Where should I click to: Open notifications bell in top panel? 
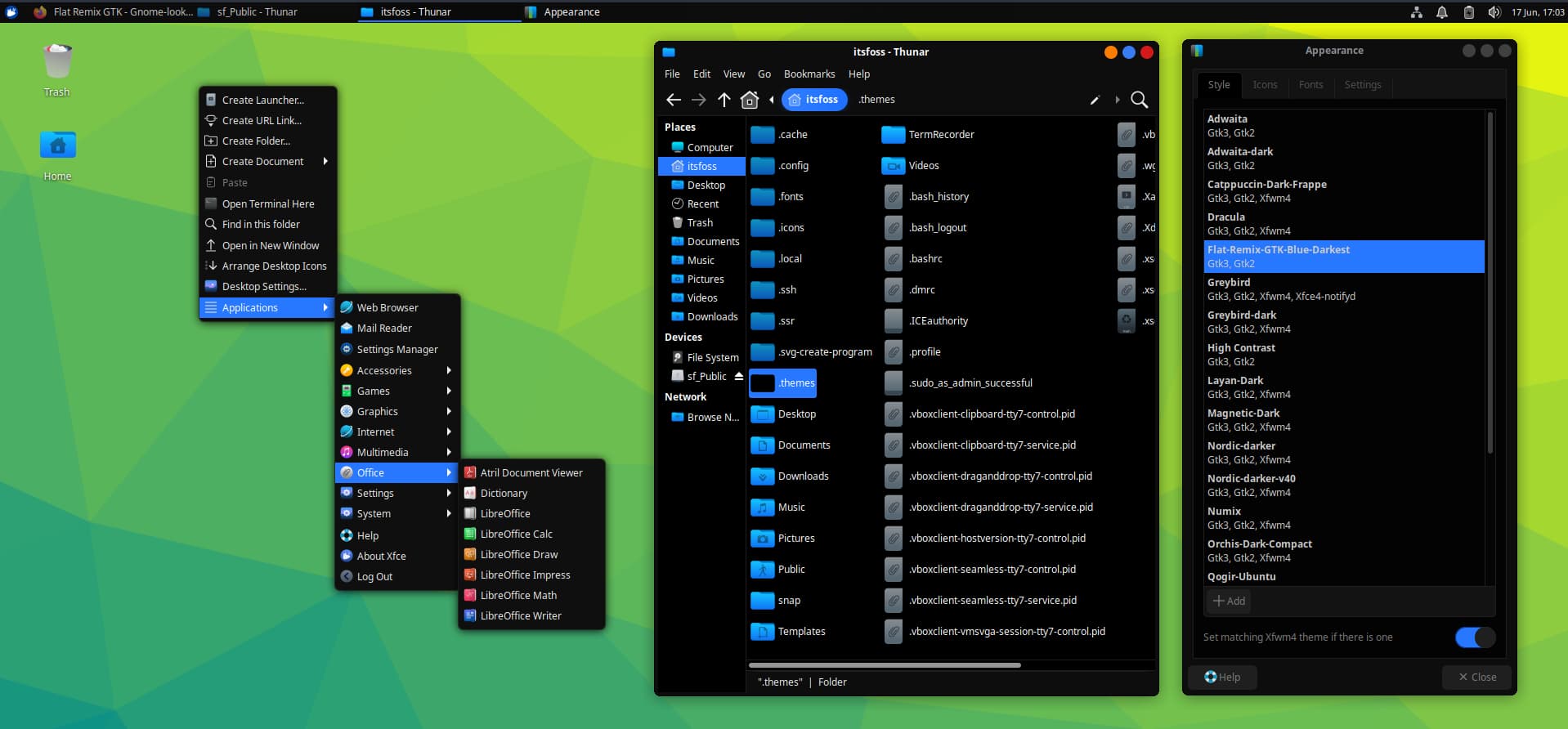[1442, 12]
